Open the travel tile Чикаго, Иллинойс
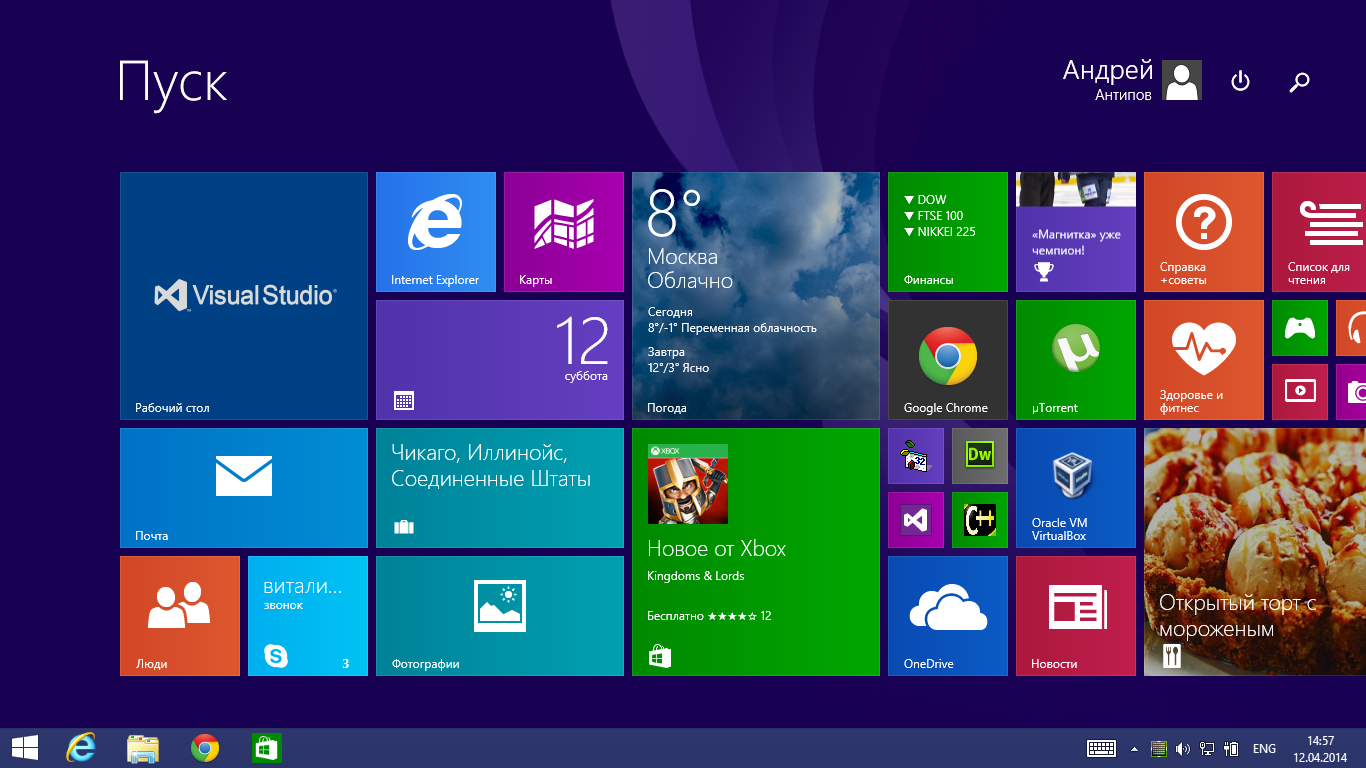This screenshot has width=1366, height=768. pyautogui.click(x=500, y=488)
